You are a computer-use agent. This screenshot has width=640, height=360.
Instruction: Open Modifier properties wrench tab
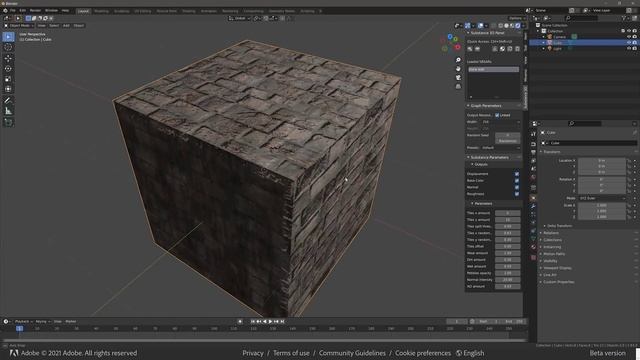[533, 207]
